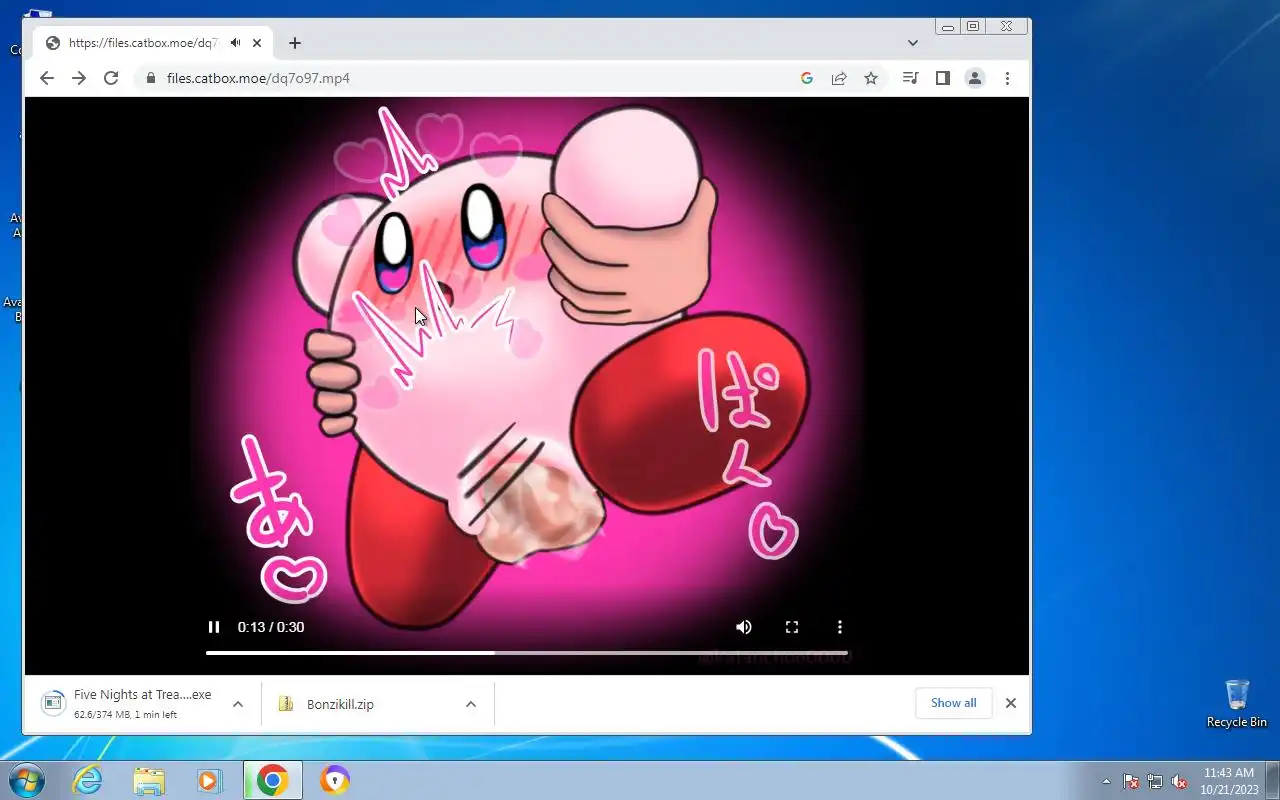The height and width of the screenshot is (800, 1280).
Task: Click the Show desktop strip
Action: point(1272,780)
